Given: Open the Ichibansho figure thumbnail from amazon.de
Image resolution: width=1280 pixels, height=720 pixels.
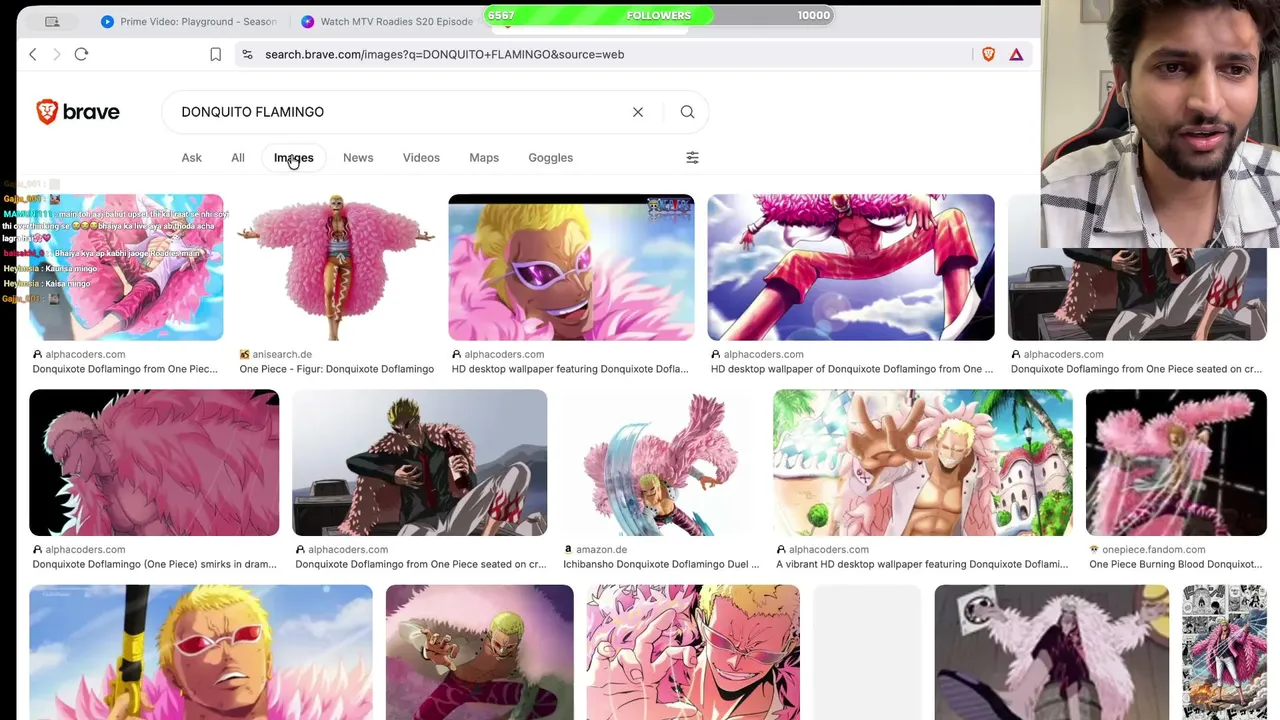Looking at the screenshot, I should click(x=660, y=462).
